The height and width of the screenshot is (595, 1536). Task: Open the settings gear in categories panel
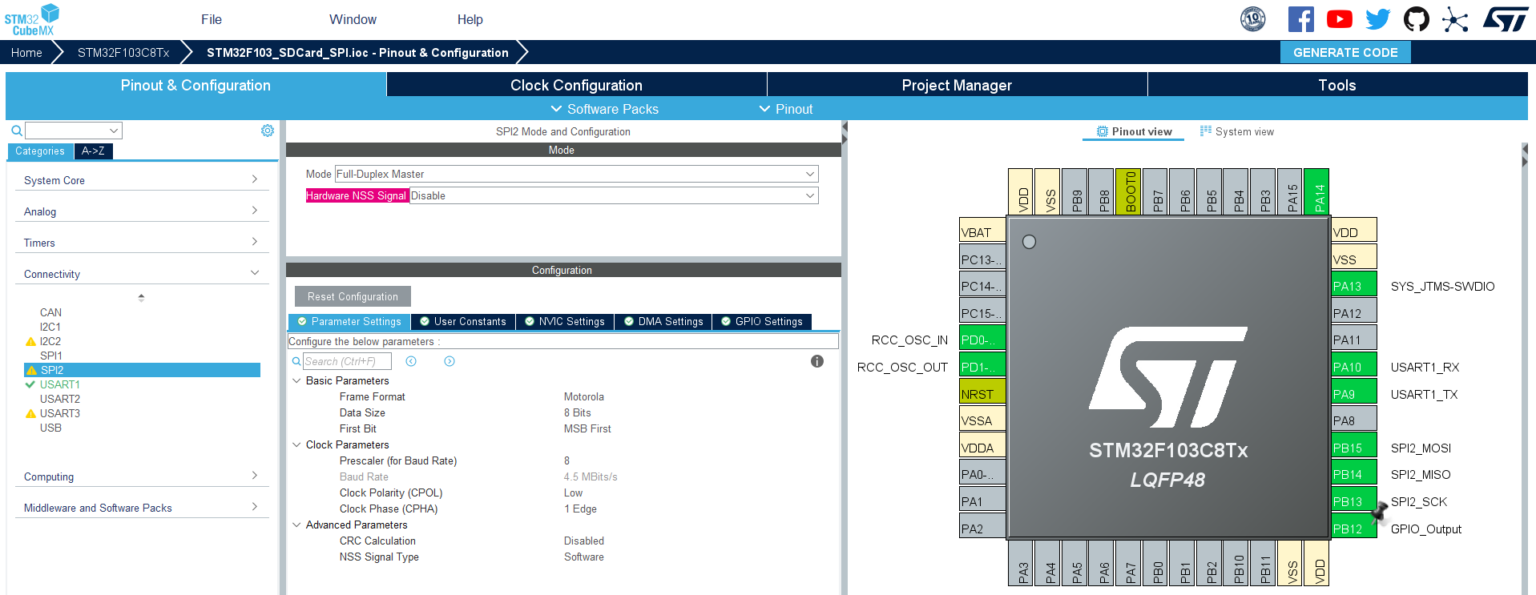coord(267,131)
